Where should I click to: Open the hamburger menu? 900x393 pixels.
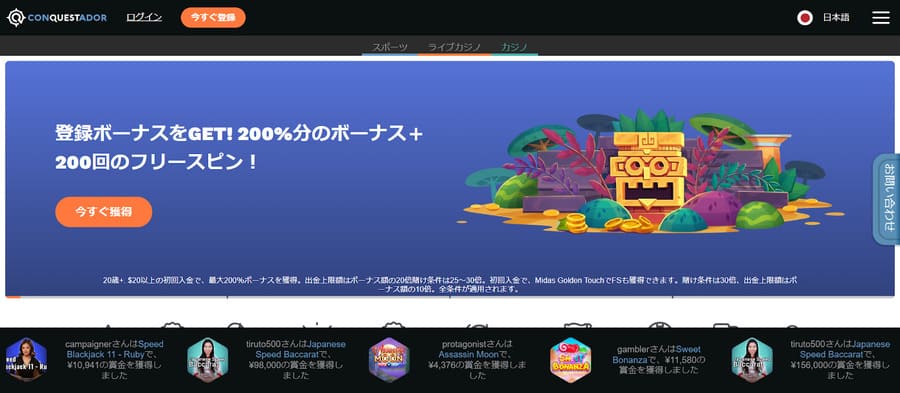coord(880,18)
